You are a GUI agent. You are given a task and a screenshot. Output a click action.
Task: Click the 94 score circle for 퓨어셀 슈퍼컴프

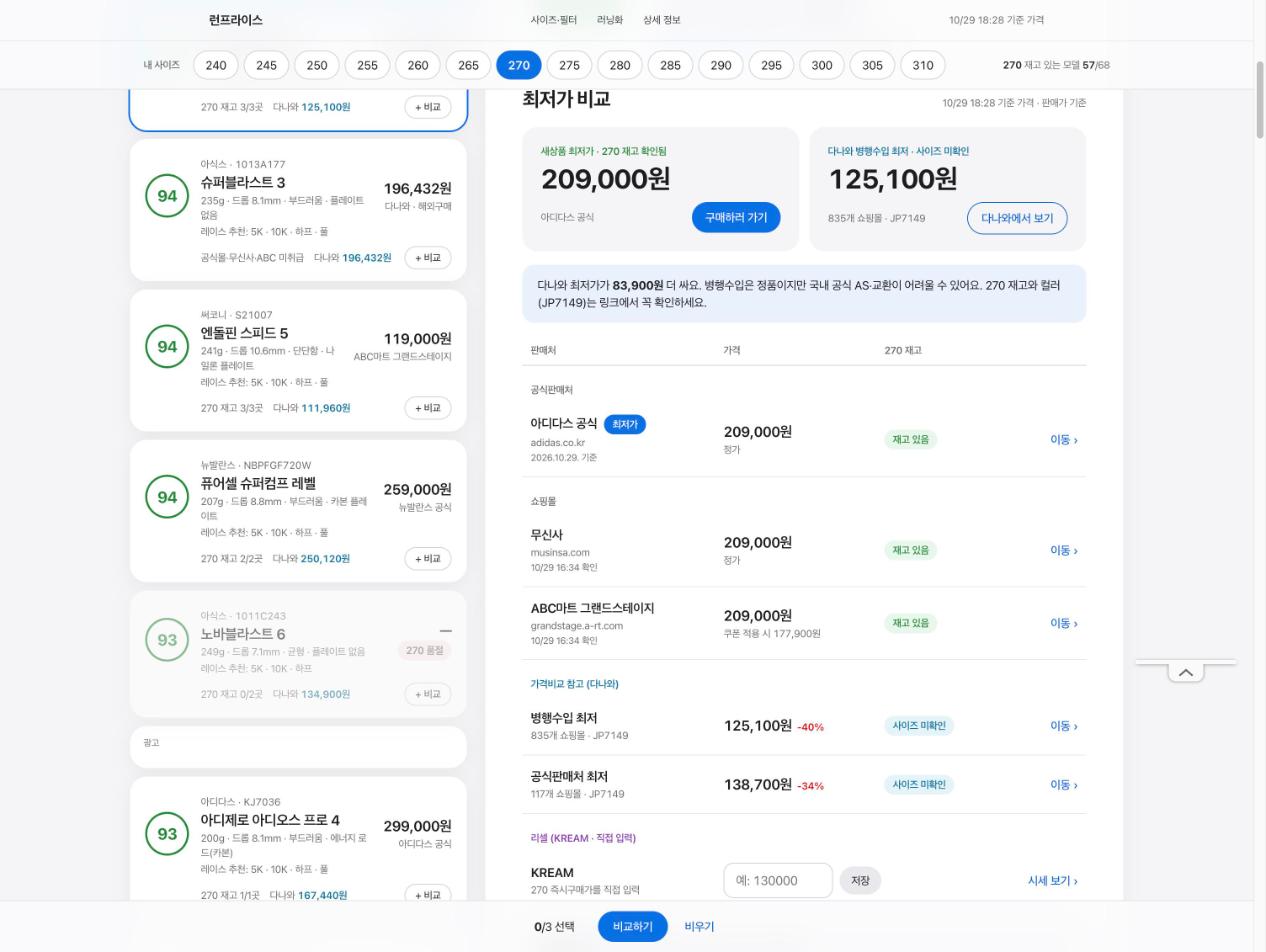point(167,497)
